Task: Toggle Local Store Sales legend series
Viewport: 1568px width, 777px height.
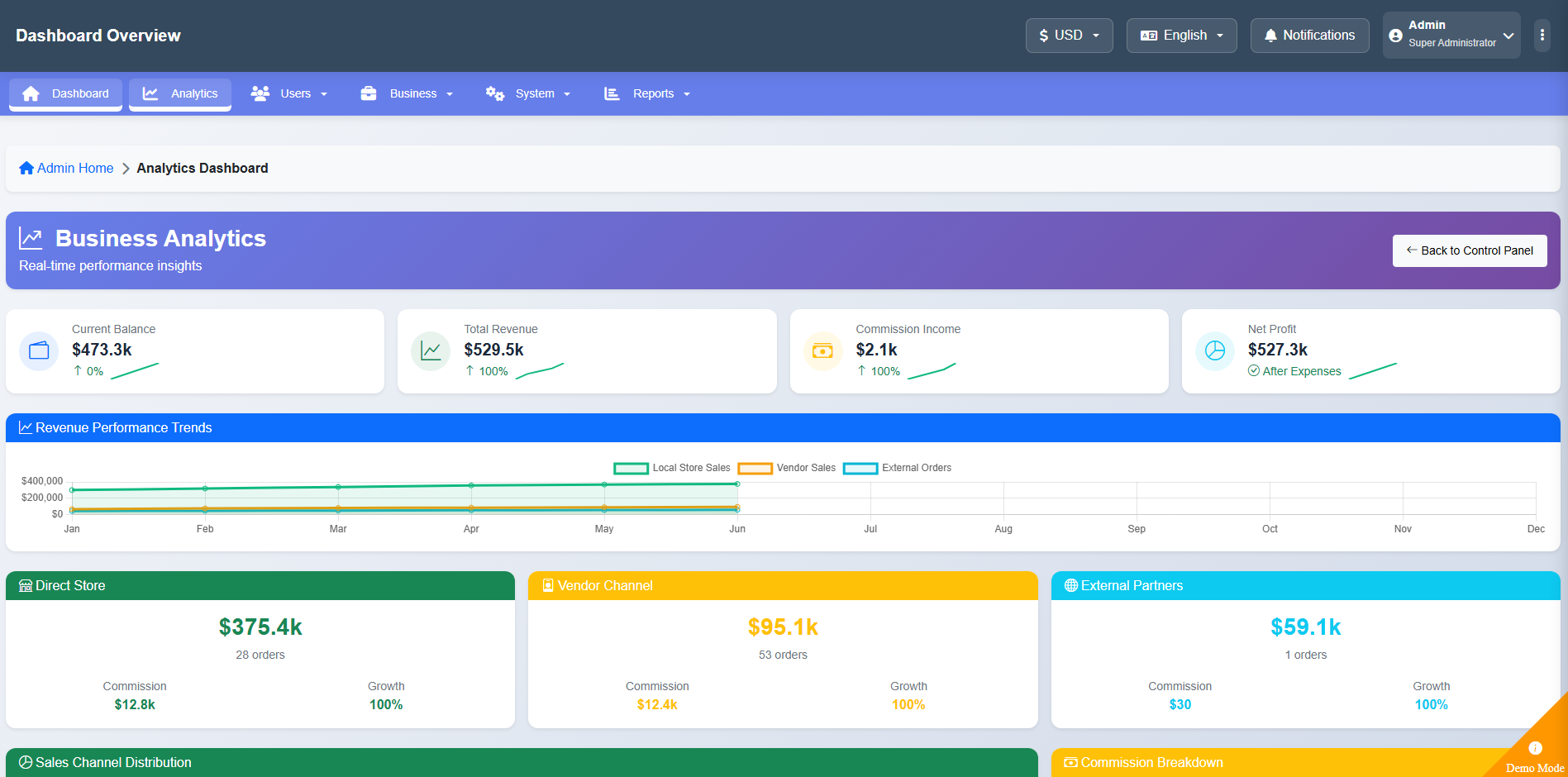Action: click(672, 468)
